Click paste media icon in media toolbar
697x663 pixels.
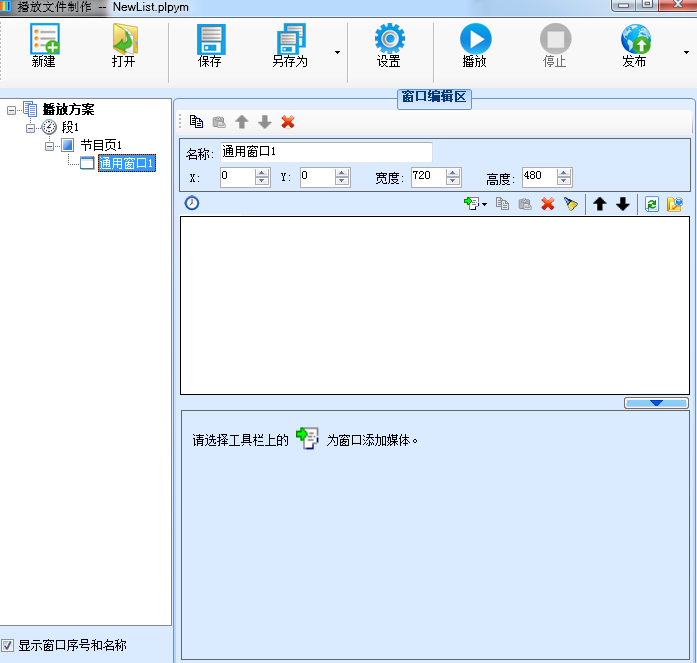coord(525,204)
